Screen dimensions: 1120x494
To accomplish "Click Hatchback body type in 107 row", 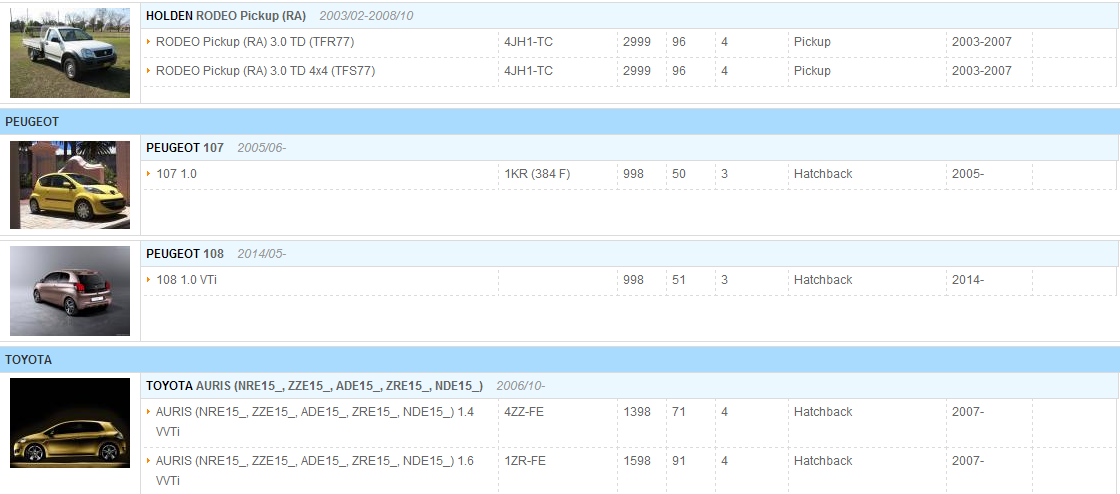I will pos(823,173).
